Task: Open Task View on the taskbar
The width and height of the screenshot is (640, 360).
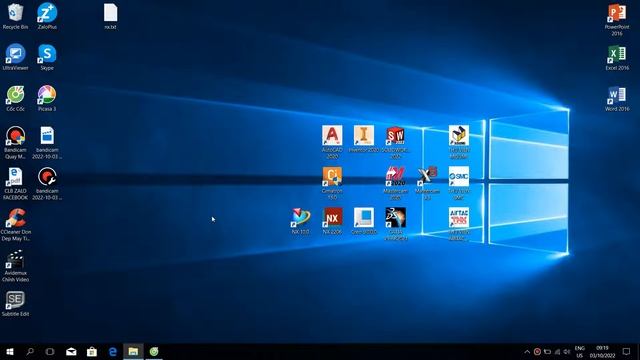Action: click(x=50, y=351)
